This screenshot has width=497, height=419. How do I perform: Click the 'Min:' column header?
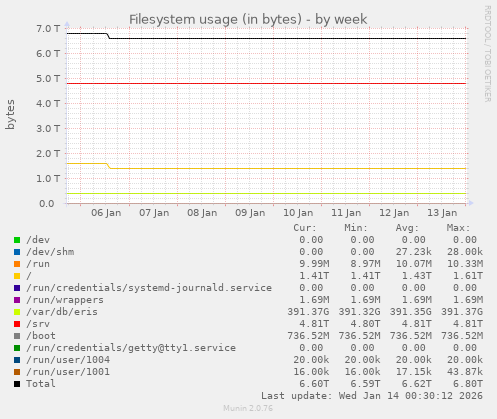356,228
